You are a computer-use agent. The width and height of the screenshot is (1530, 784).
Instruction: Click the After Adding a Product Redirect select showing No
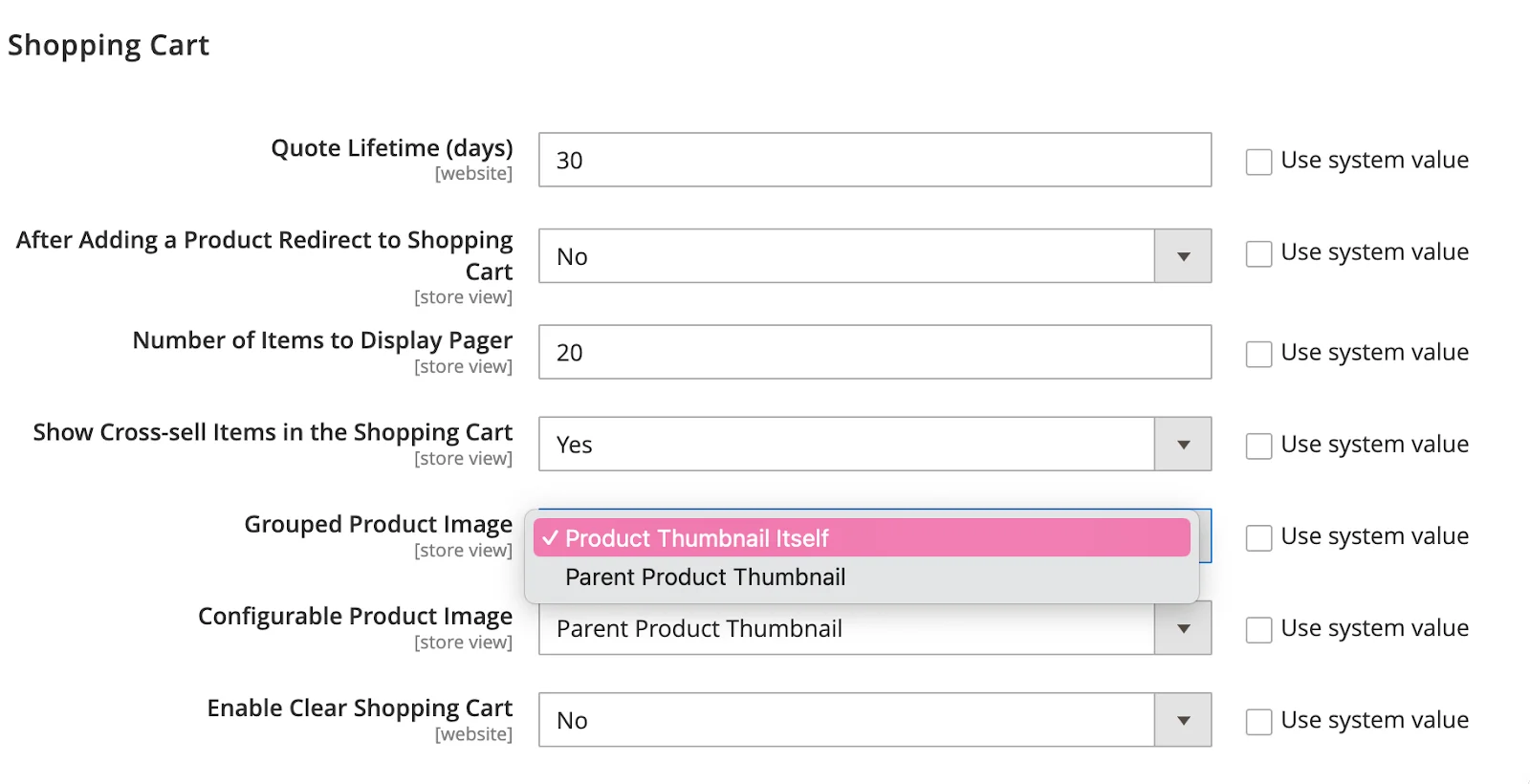pos(846,256)
